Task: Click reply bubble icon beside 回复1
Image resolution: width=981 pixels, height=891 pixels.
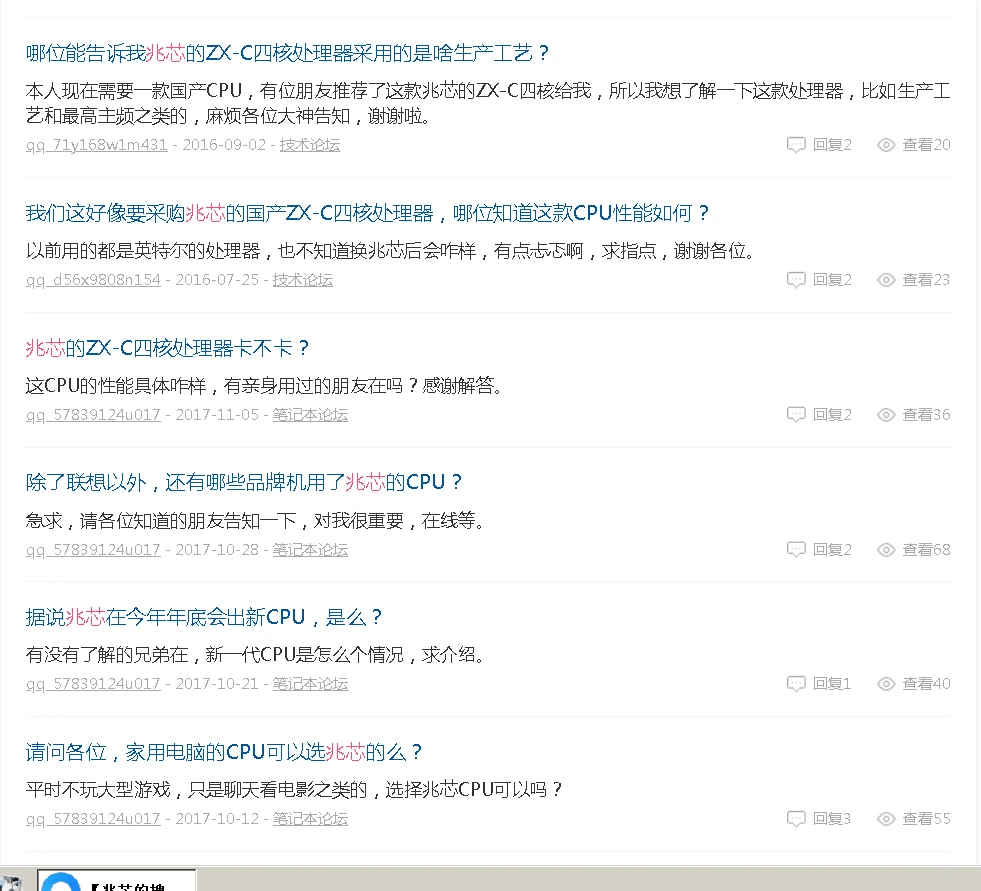Action: [x=796, y=684]
